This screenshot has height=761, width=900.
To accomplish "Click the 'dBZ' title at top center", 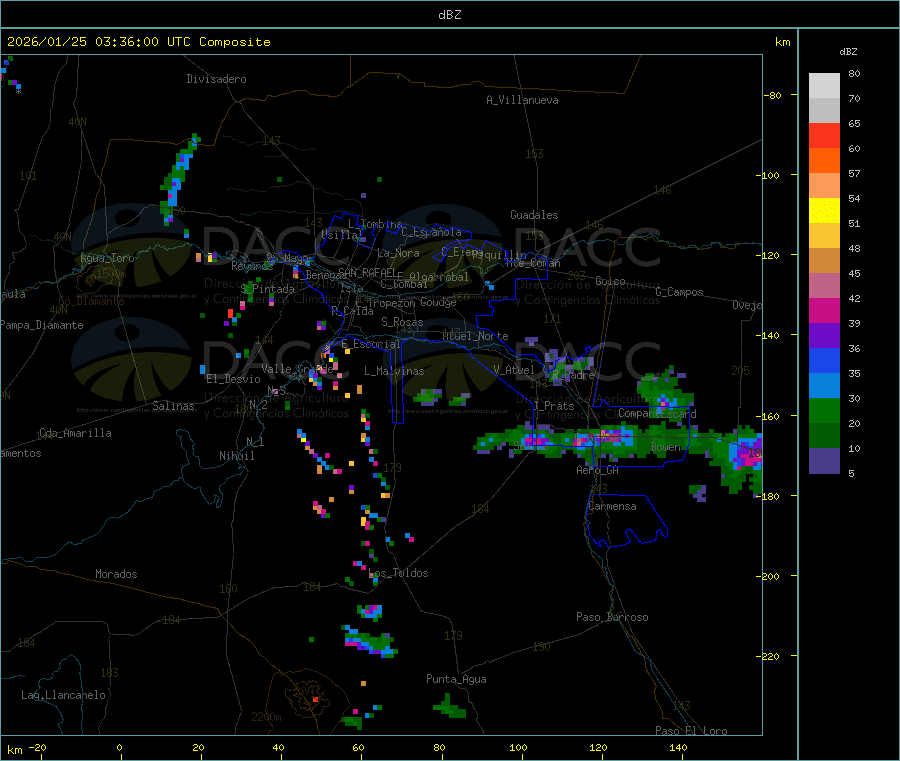I will point(449,15).
